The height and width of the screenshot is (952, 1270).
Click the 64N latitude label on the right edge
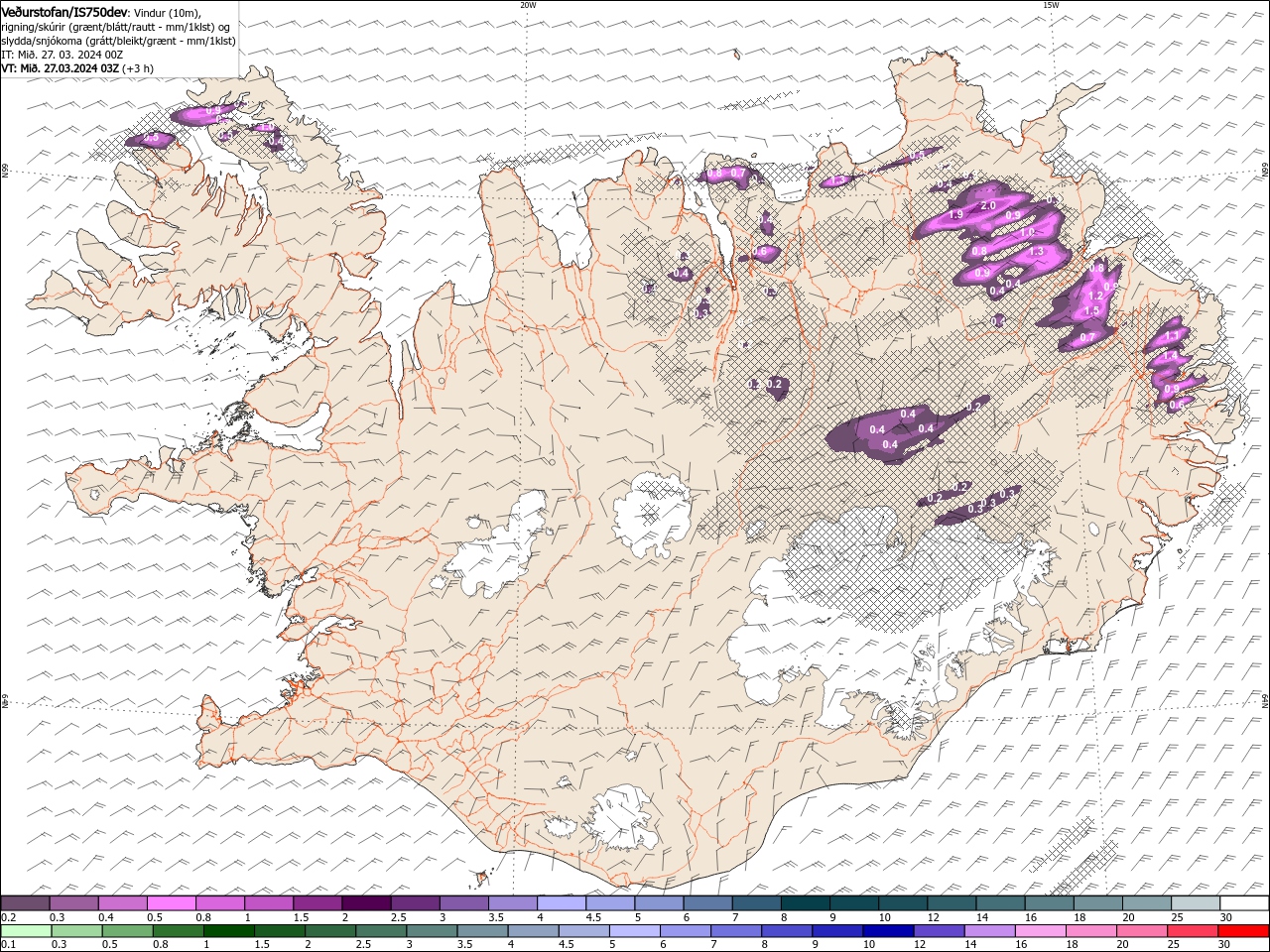pyautogui.click(x=1265, y=699)
